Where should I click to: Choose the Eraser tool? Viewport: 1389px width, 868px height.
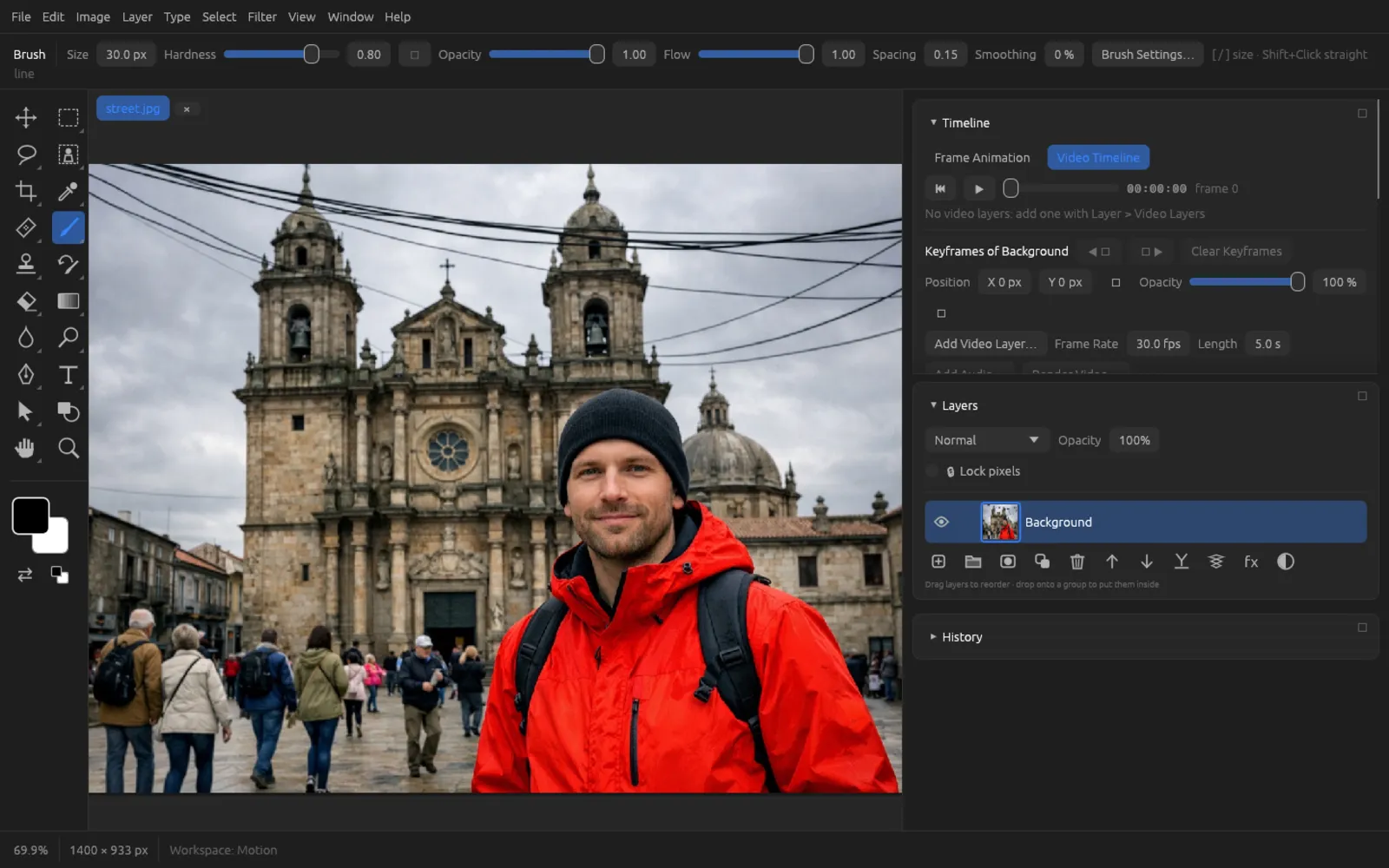point(26,301)
